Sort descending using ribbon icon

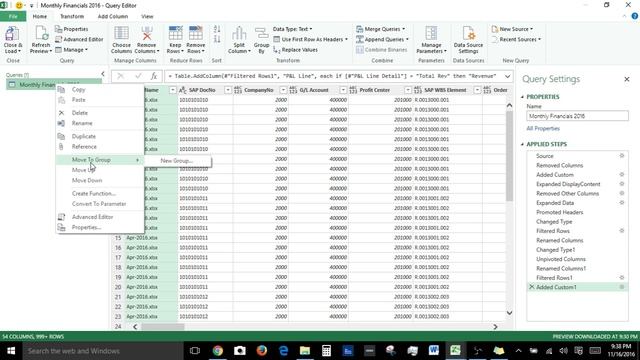click(217, 39)
